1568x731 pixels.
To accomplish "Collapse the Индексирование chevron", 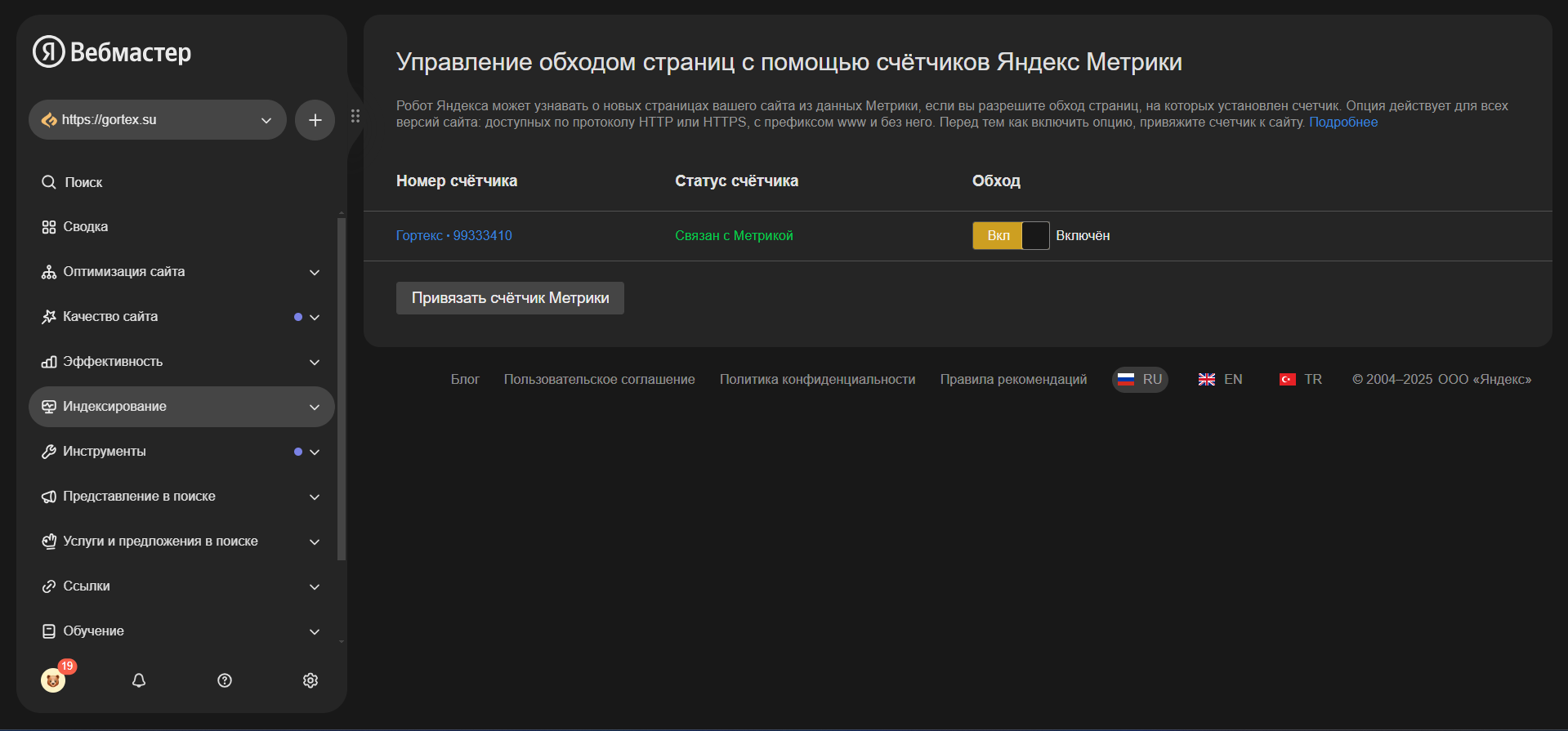I will pos(315,407).
